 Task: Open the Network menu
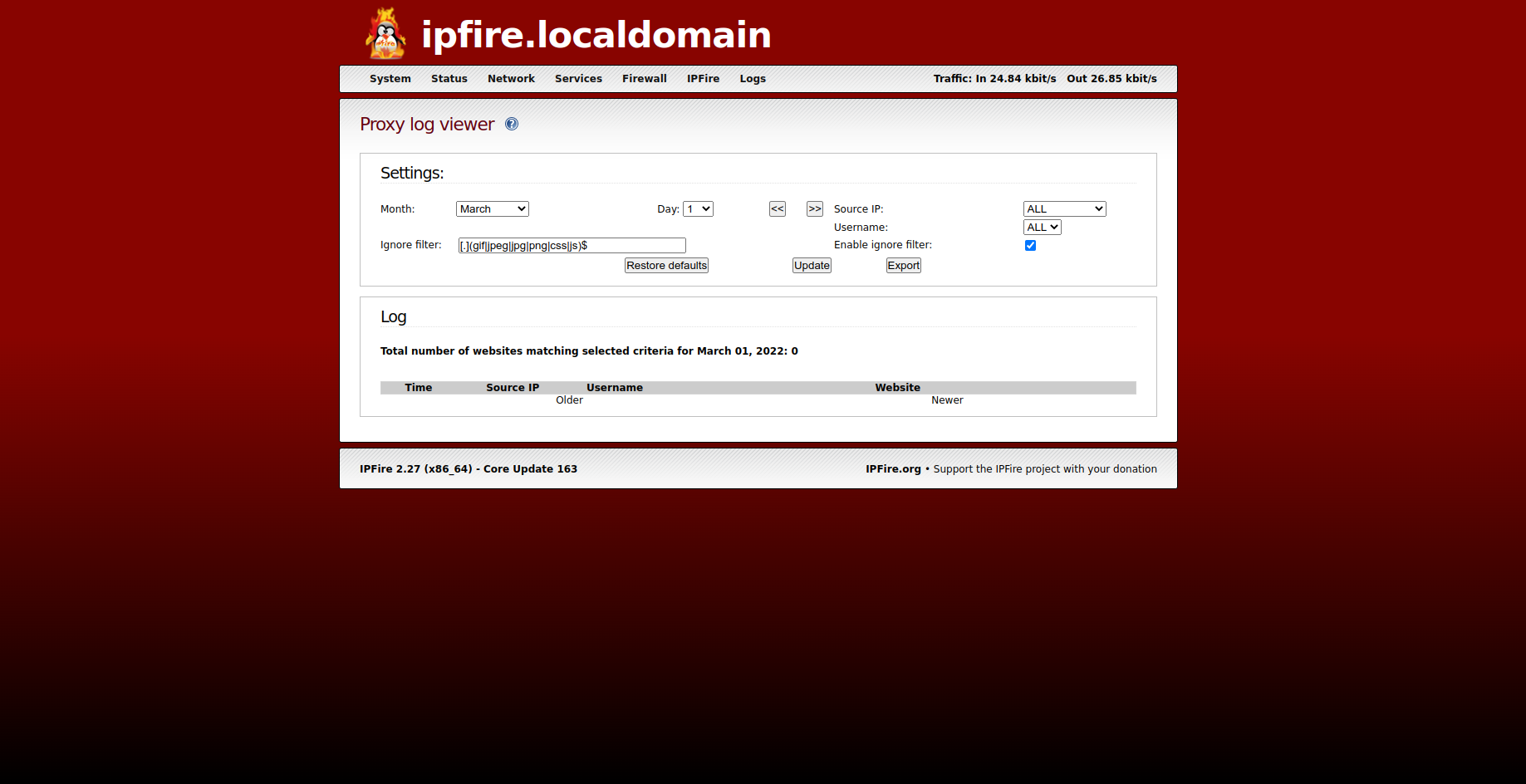511,79
